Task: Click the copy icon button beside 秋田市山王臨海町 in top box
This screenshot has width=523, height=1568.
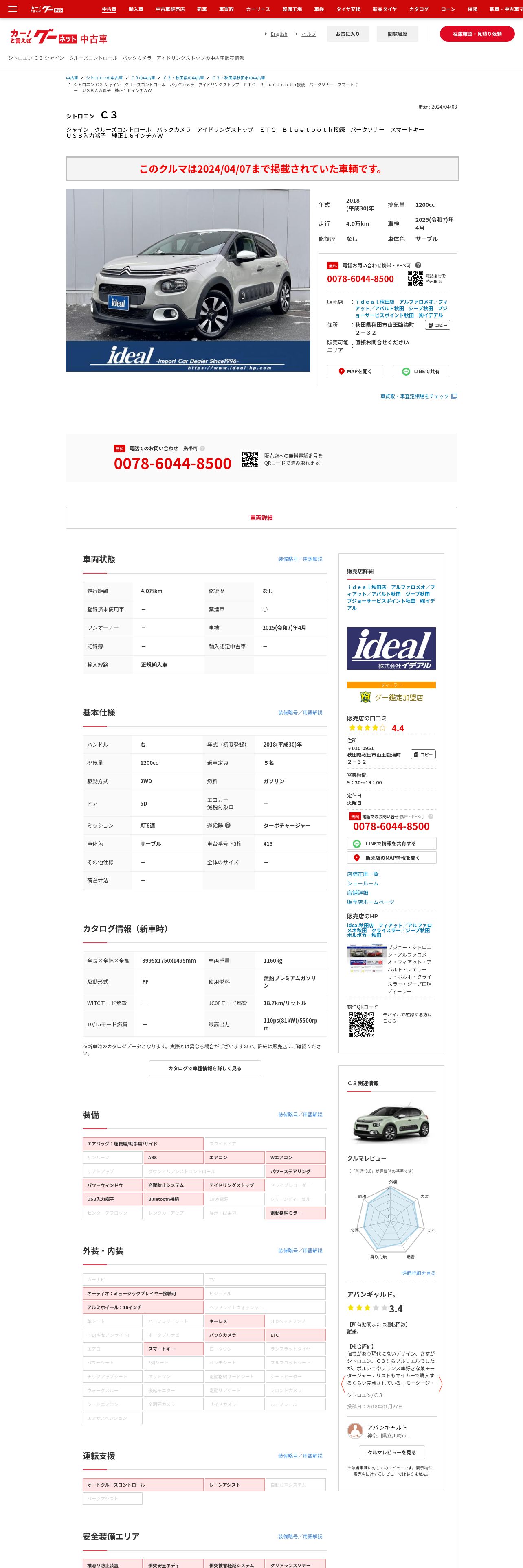Action: point(437,325)
